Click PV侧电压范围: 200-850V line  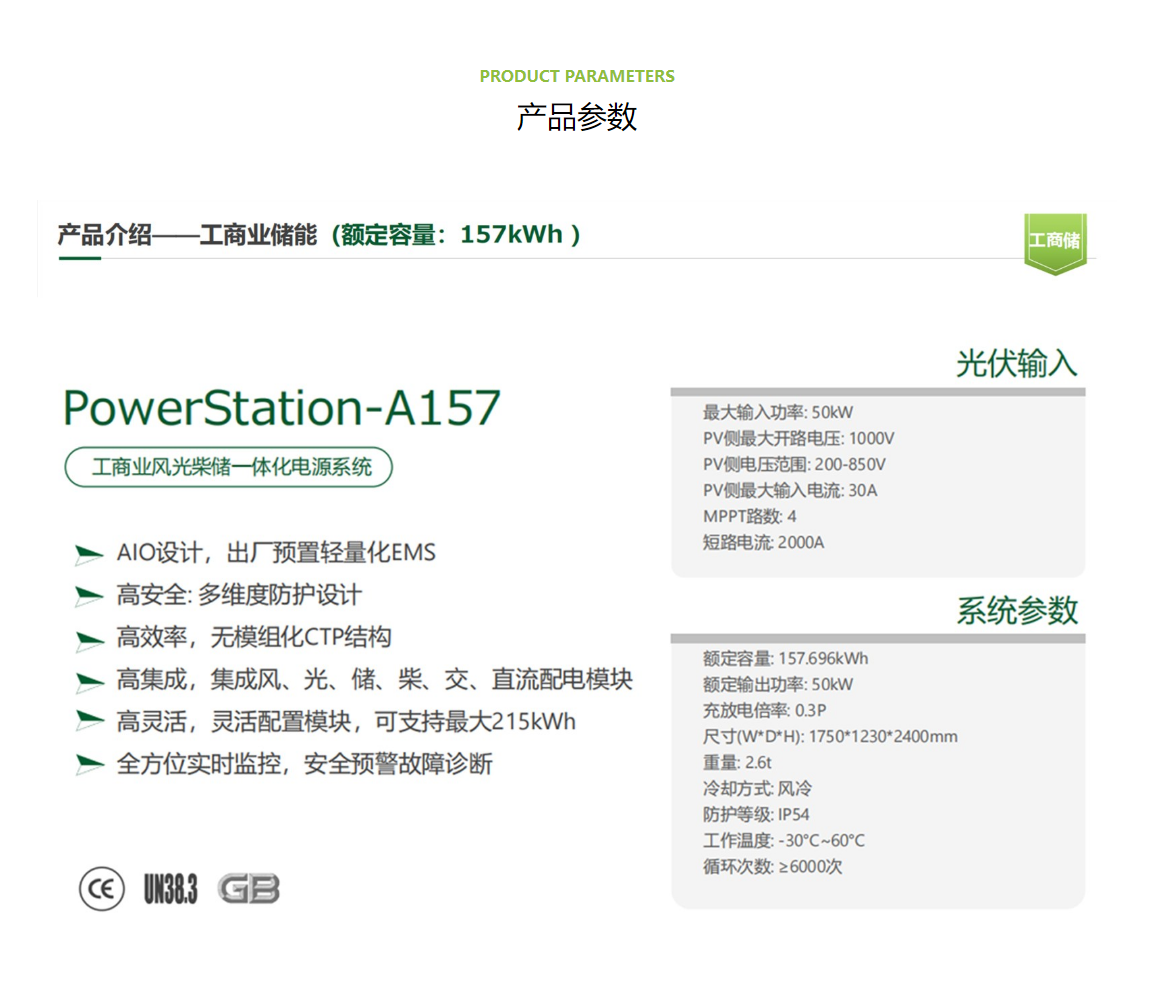click(x=794, y=464)
